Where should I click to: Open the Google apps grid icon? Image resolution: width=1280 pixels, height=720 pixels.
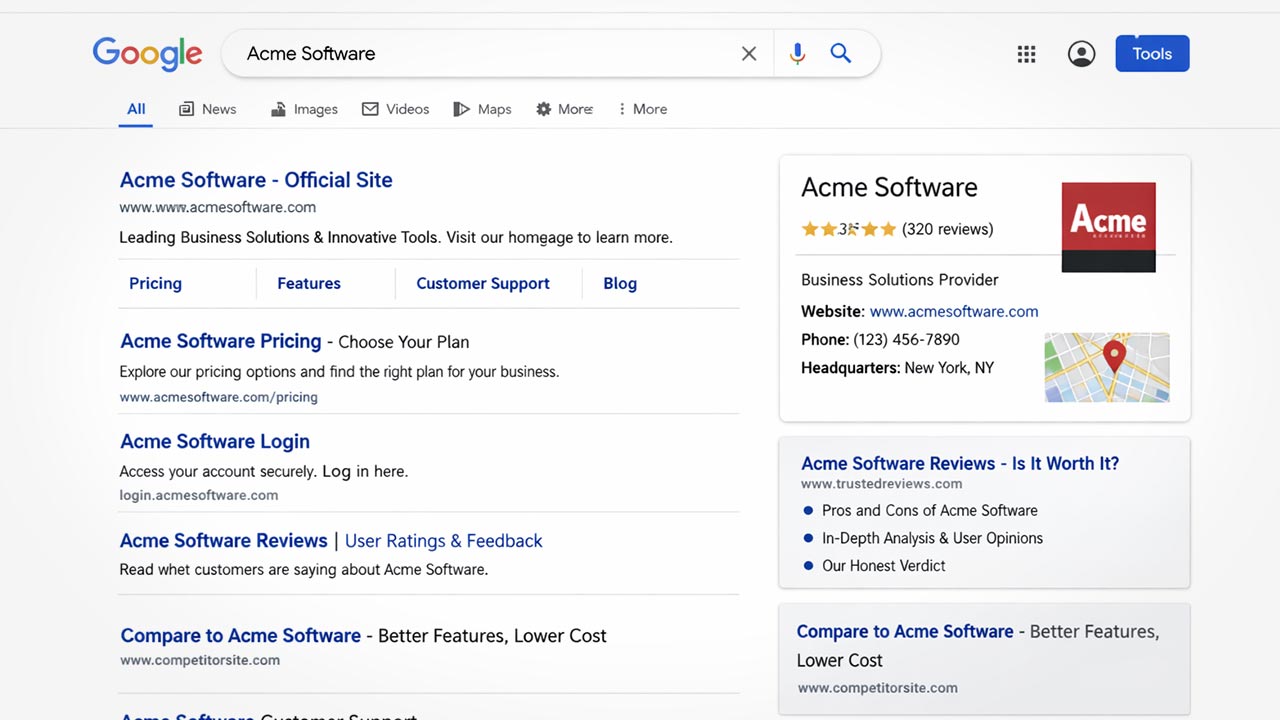[1026, 54]
